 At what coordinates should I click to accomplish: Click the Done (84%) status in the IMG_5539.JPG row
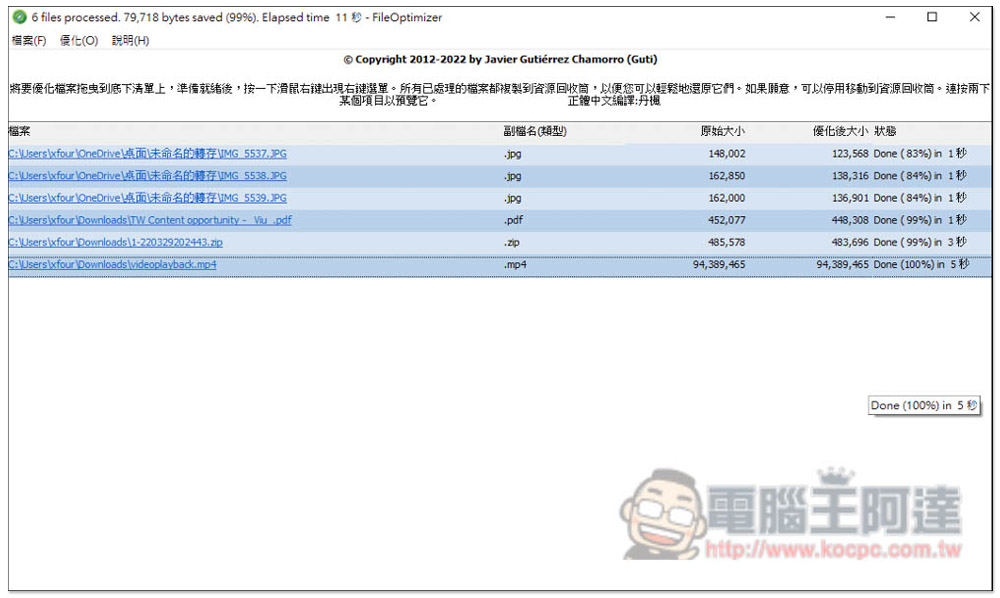920,198
